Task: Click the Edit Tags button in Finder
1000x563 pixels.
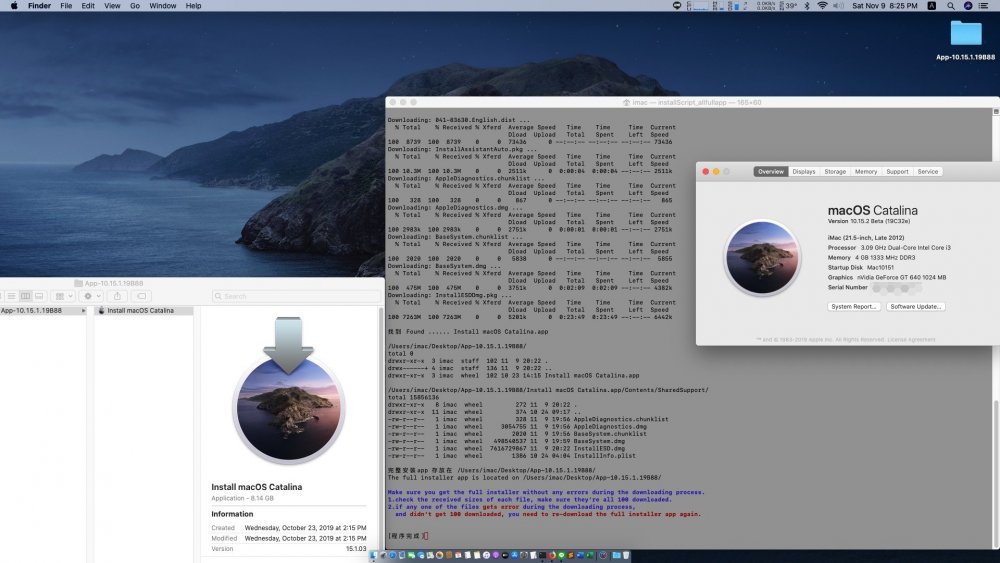Action: tap(142, 296)
